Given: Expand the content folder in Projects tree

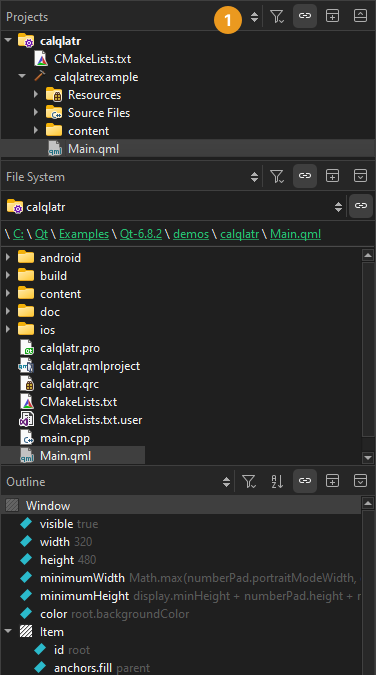Looking at the screenshot, I should click(x=36, y=130).
